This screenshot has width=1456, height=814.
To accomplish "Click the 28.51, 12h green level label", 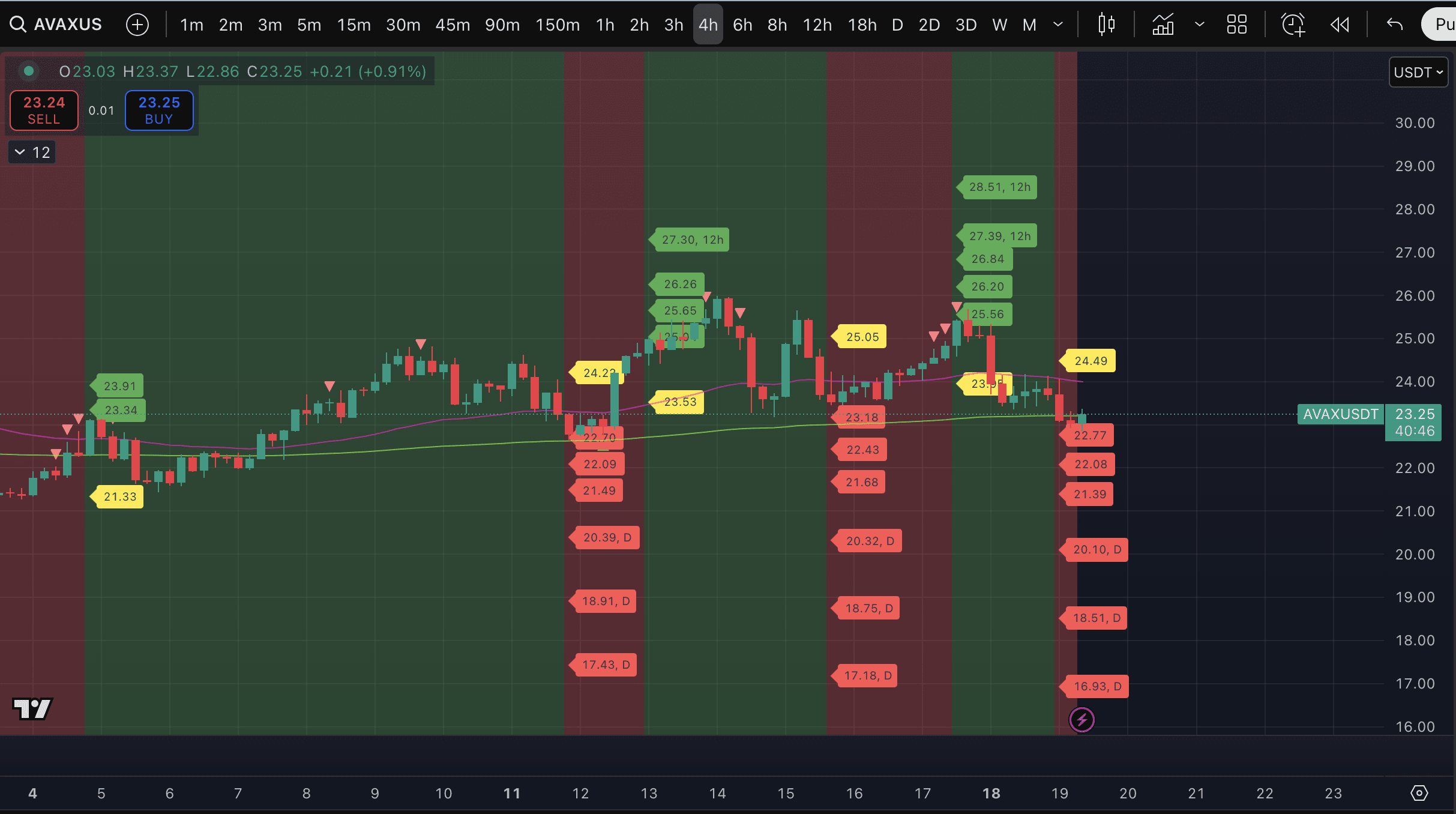I will pyautogui.click(x=997, y=187).
